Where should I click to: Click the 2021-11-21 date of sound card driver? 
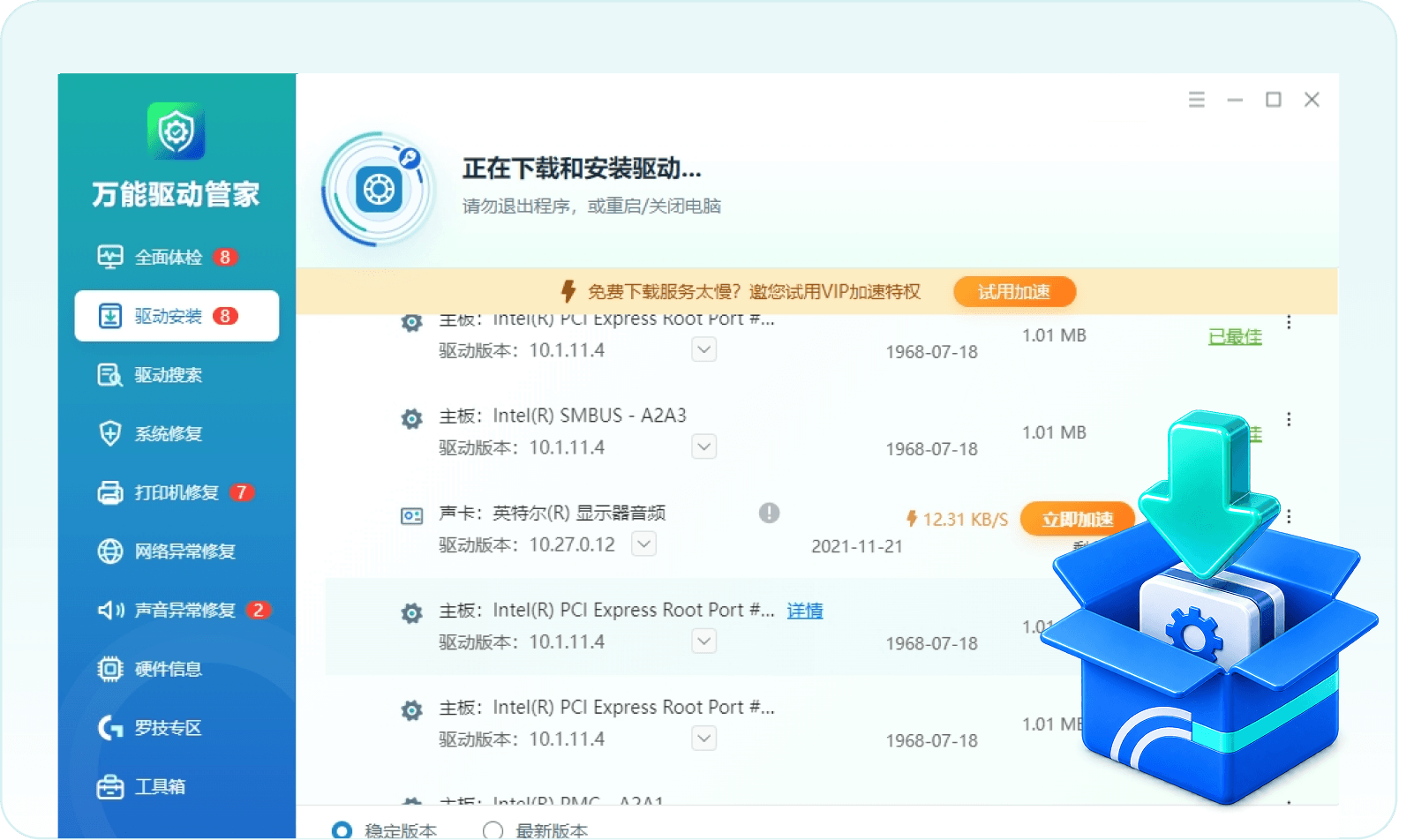click(x=857, y=546)
